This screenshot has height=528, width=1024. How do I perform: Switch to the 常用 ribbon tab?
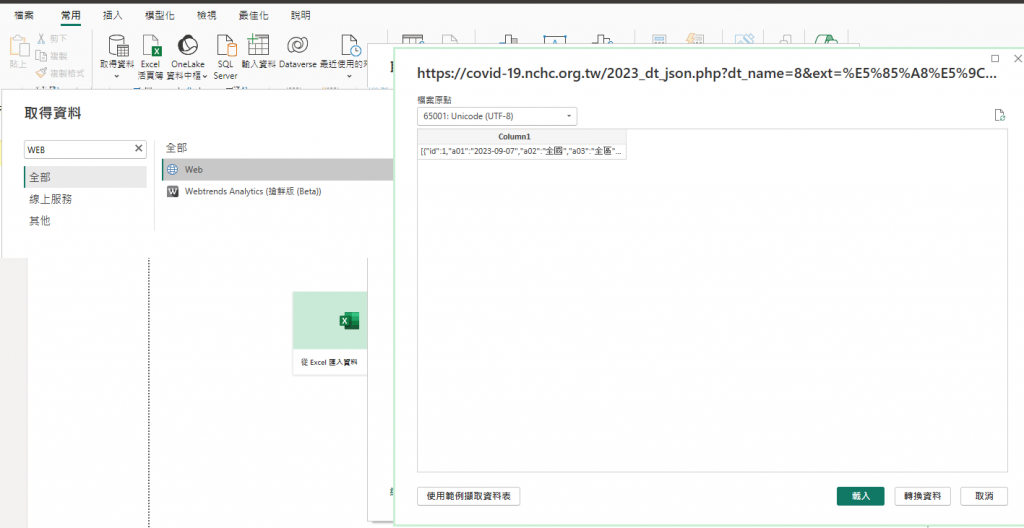click(x=71, y=15)
